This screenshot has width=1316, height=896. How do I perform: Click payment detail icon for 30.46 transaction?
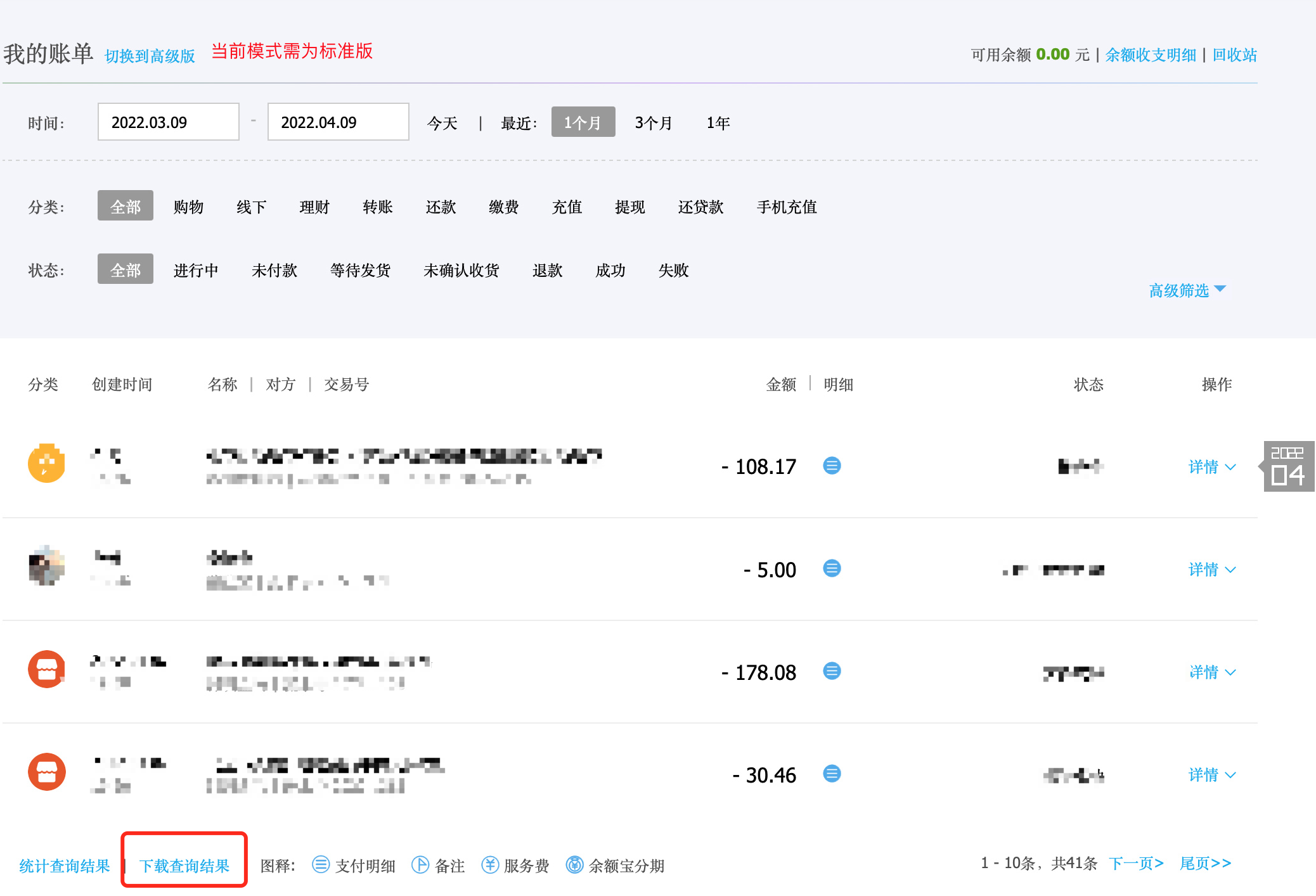pyautogui.click(x=832, y=774)
